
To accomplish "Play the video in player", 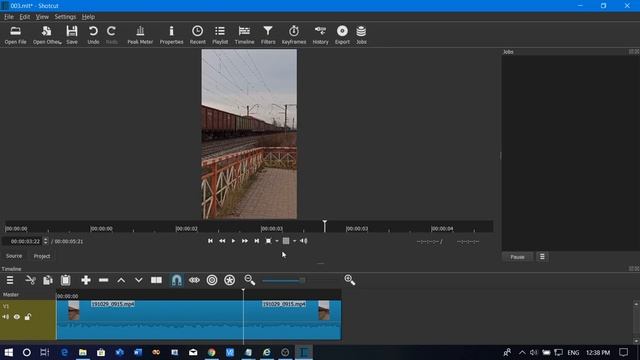I will (233, 241).
